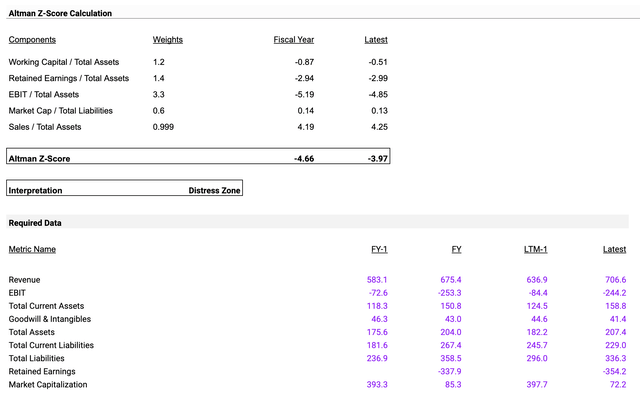Viewport: 640px width, 398px height.
Task: Select latest value 0.13
Action: pyautogui.click(x=379, y=111)
